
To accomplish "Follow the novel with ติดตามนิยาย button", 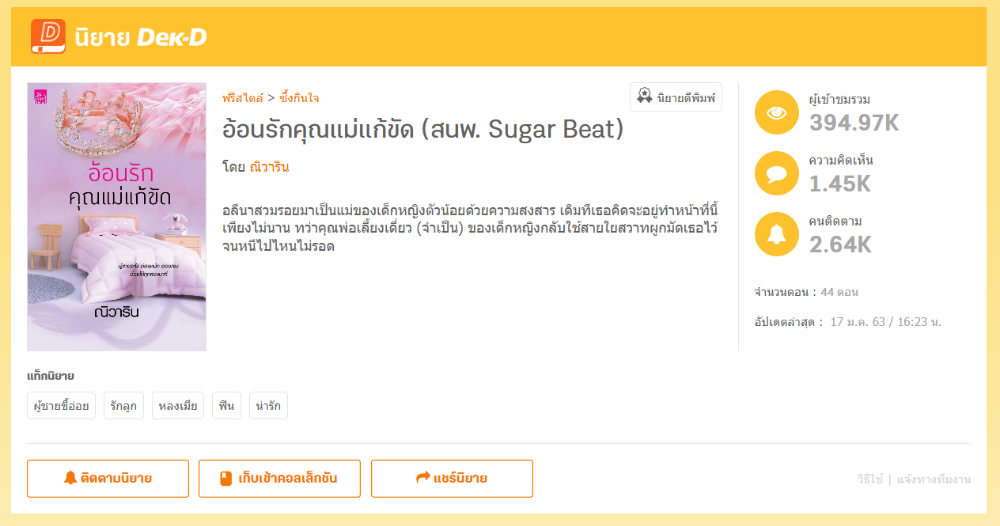I will [x=108, y=478].
